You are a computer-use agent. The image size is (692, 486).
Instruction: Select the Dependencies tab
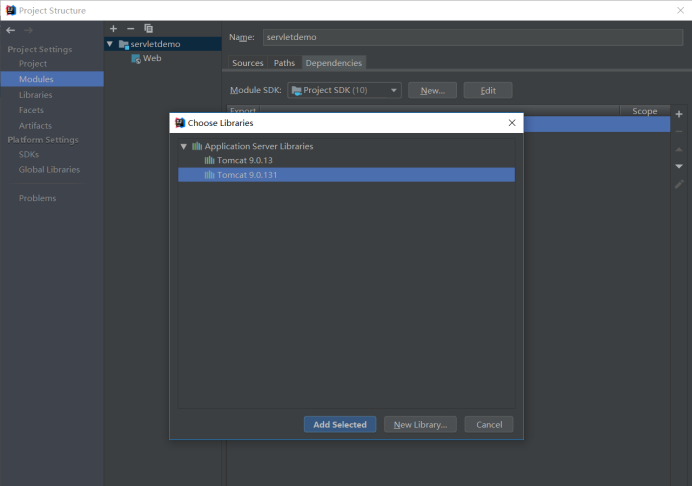[x=334, y=63]
